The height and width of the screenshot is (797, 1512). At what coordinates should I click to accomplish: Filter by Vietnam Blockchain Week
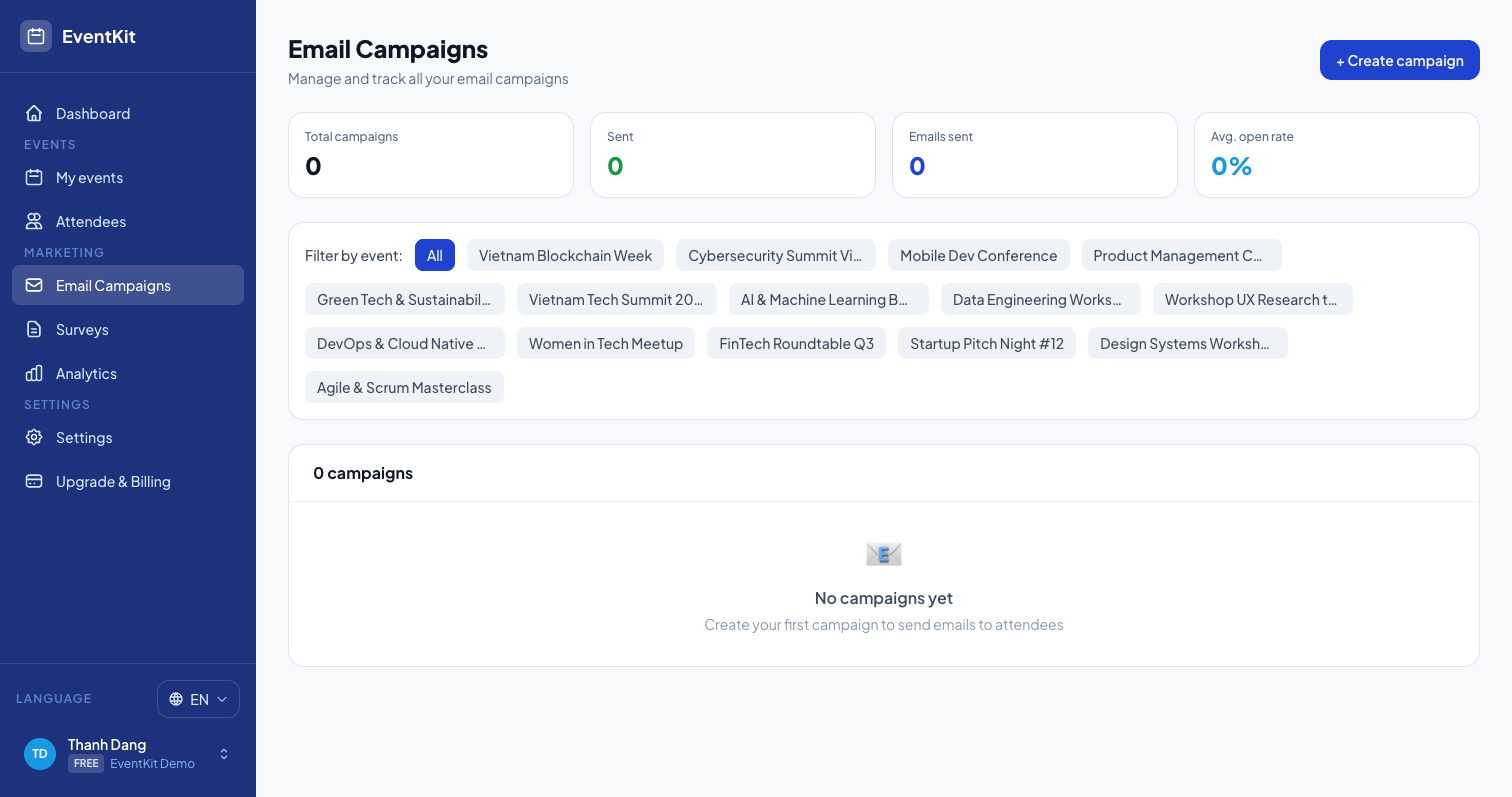(x=565, y=255)
